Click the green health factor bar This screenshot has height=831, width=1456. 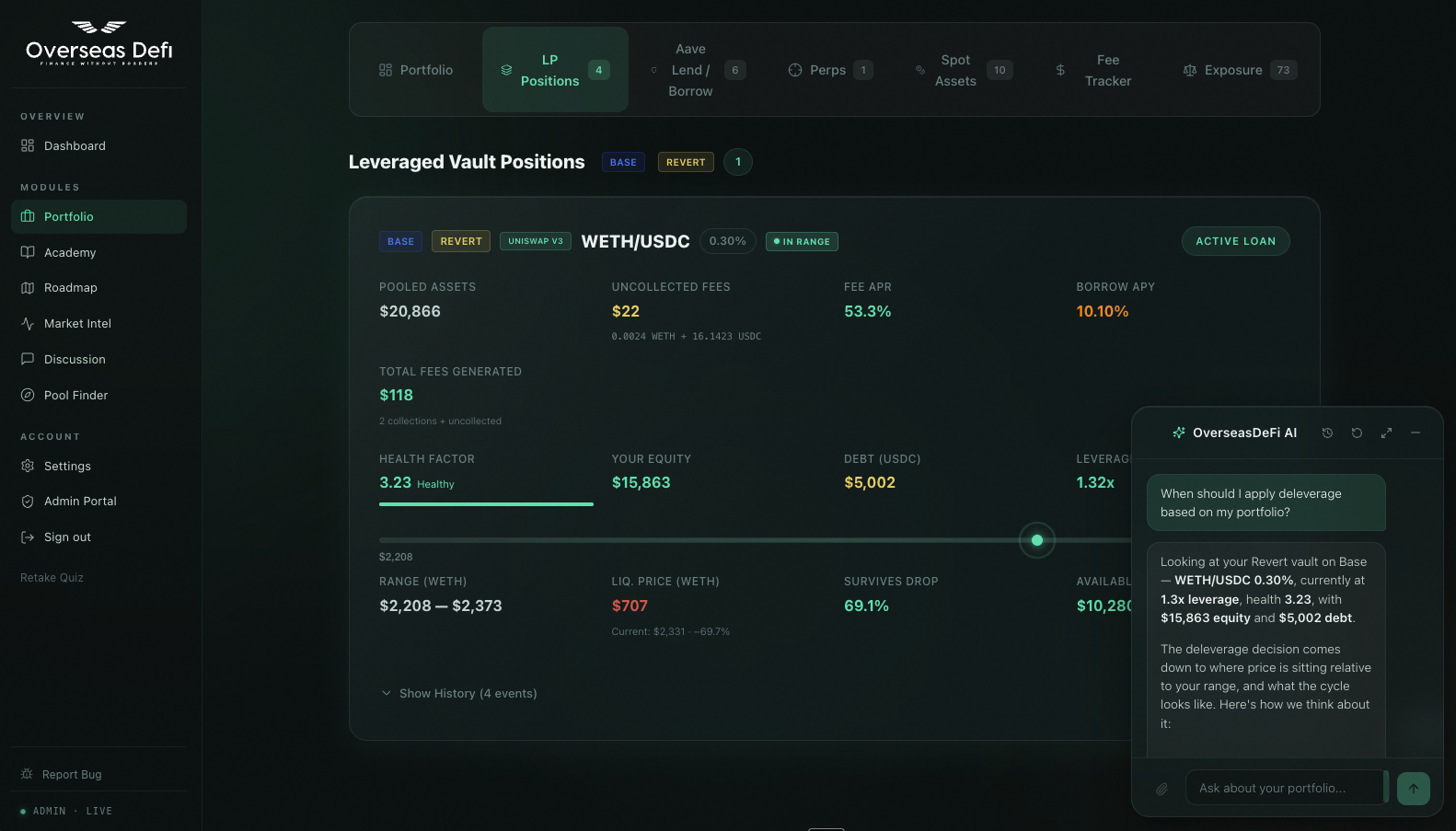tap(486, 504)
